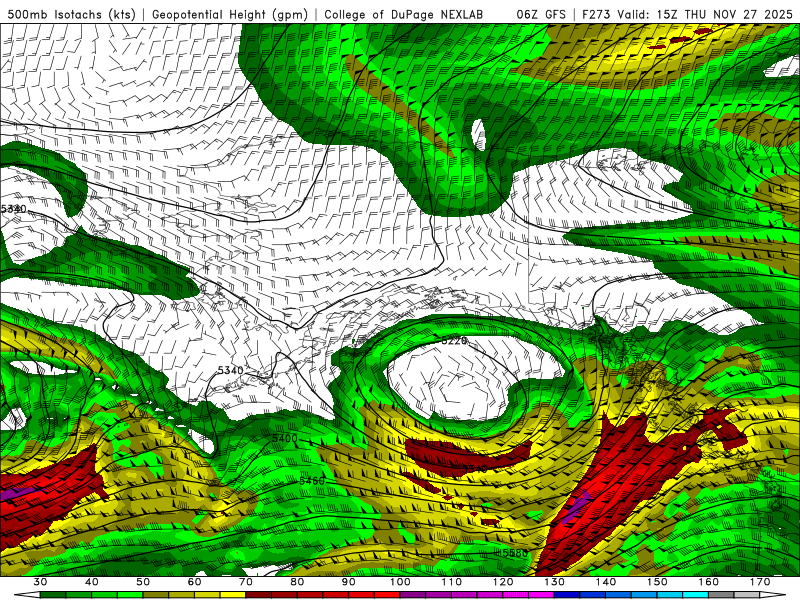Viewport: 800px width, 600px height.
Task: Click the 'Geopotential Height (gpm)' header label
Action: 230,14
